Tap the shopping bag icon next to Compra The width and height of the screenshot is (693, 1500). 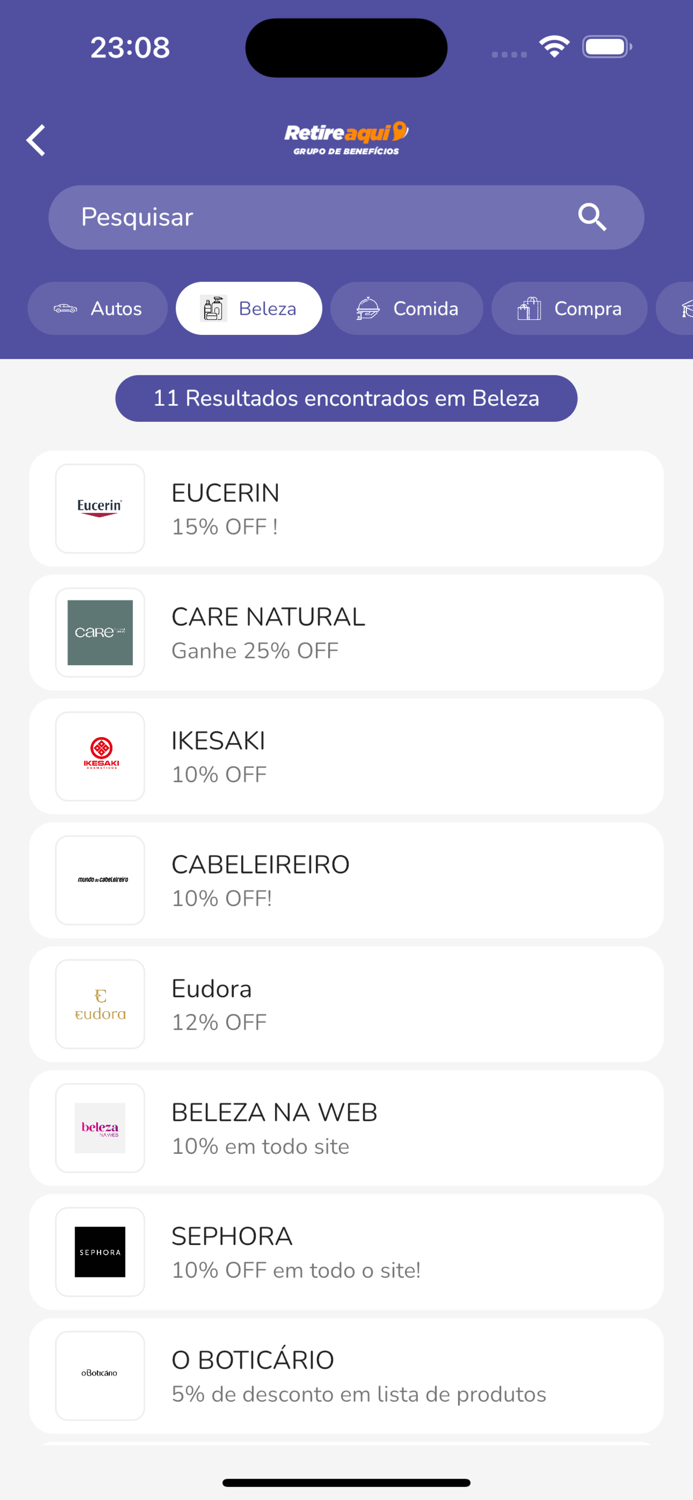click(530, 308)
